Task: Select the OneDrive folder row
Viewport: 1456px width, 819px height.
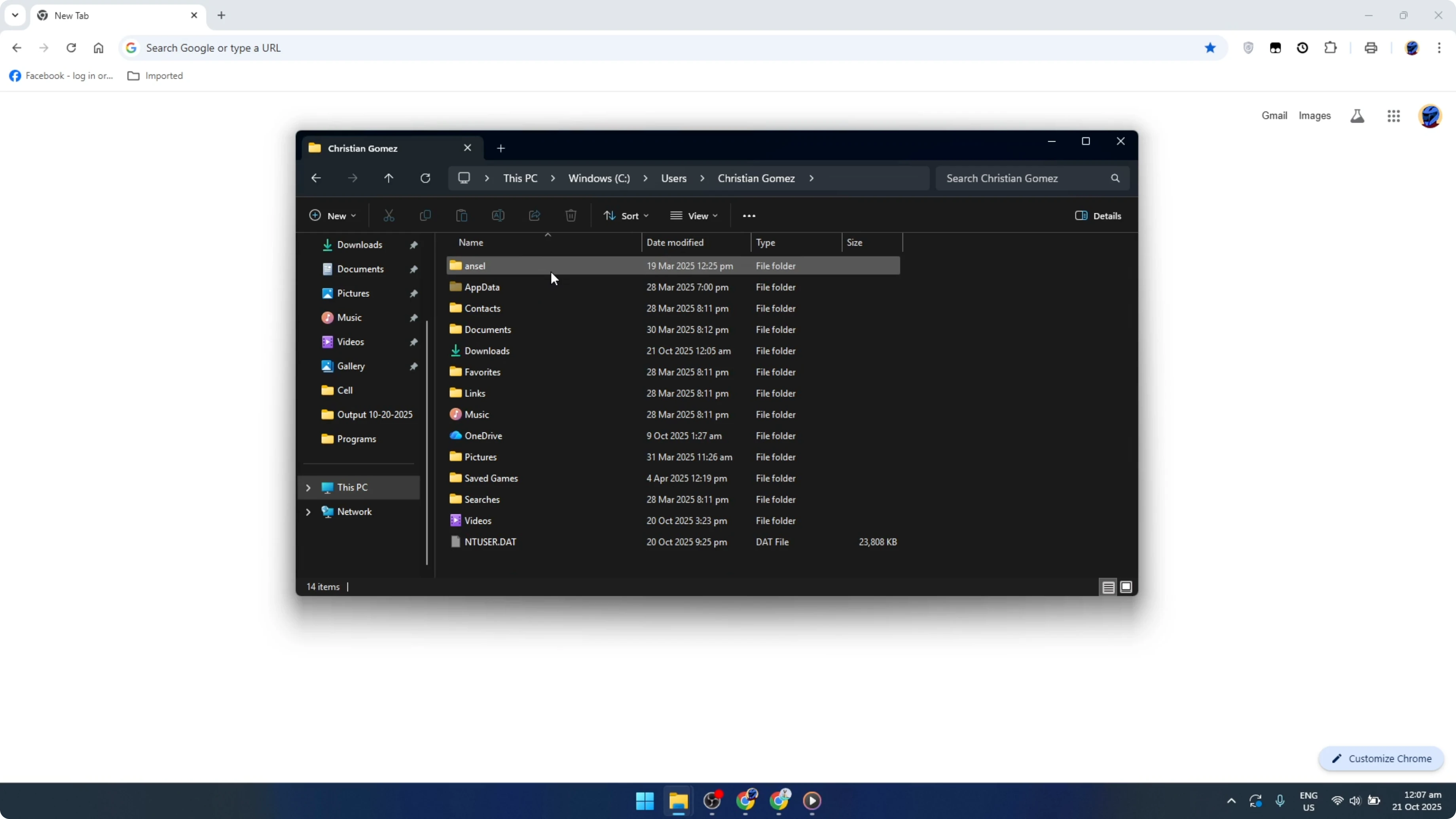Action: [x=673, y=436]
